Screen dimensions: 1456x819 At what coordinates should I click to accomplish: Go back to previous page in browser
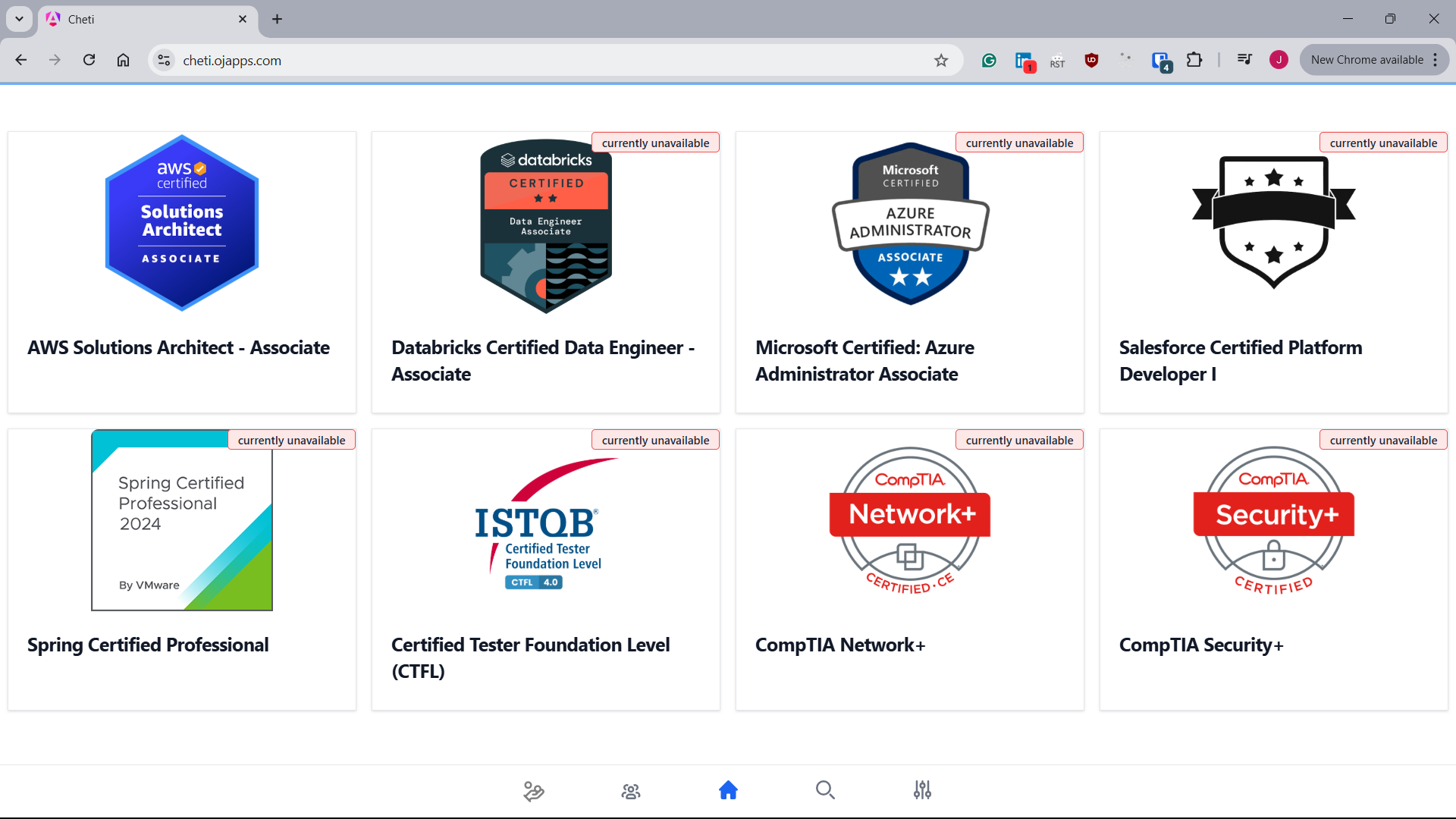click(x=21, y=60)
